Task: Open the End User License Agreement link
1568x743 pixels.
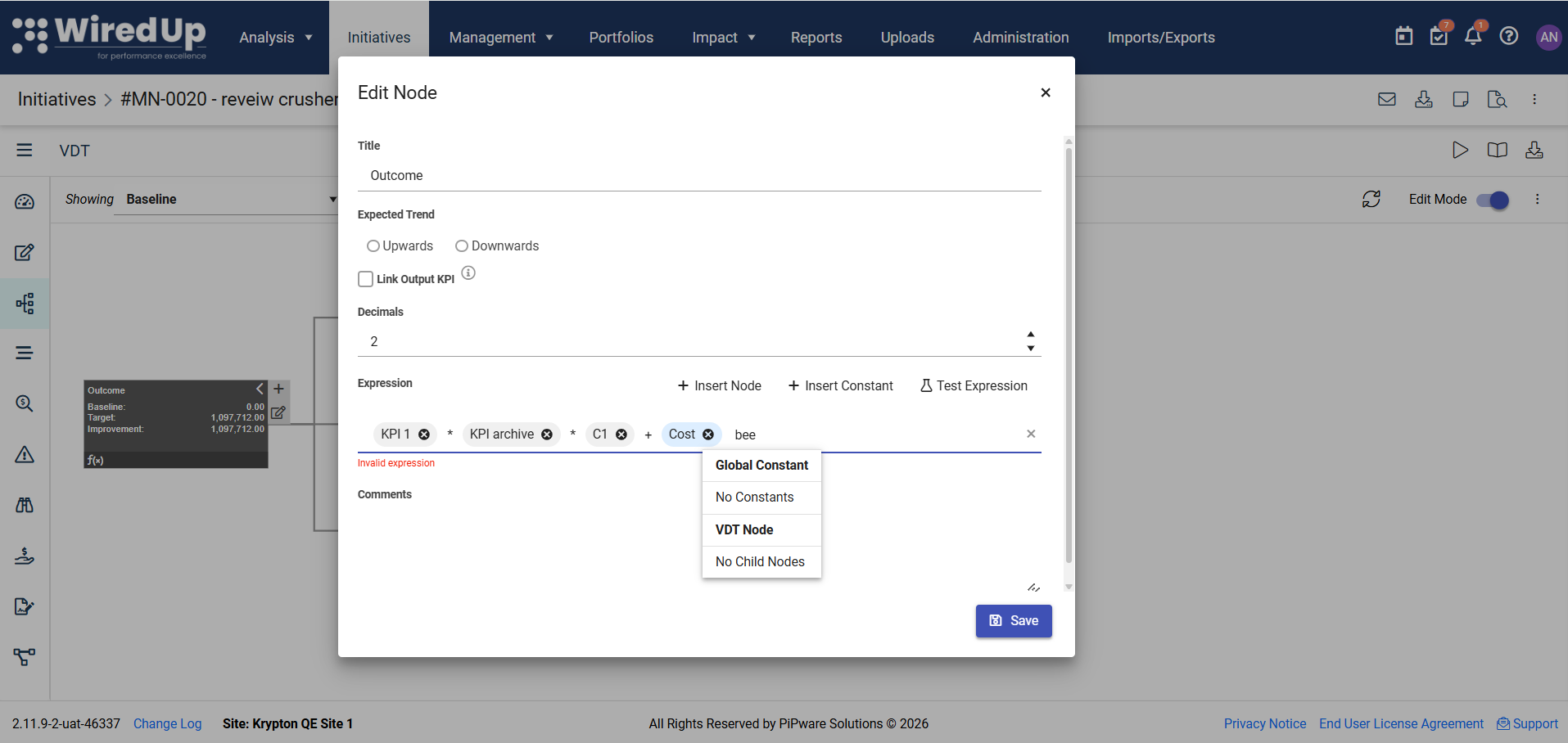Action: click(1401, 723)
